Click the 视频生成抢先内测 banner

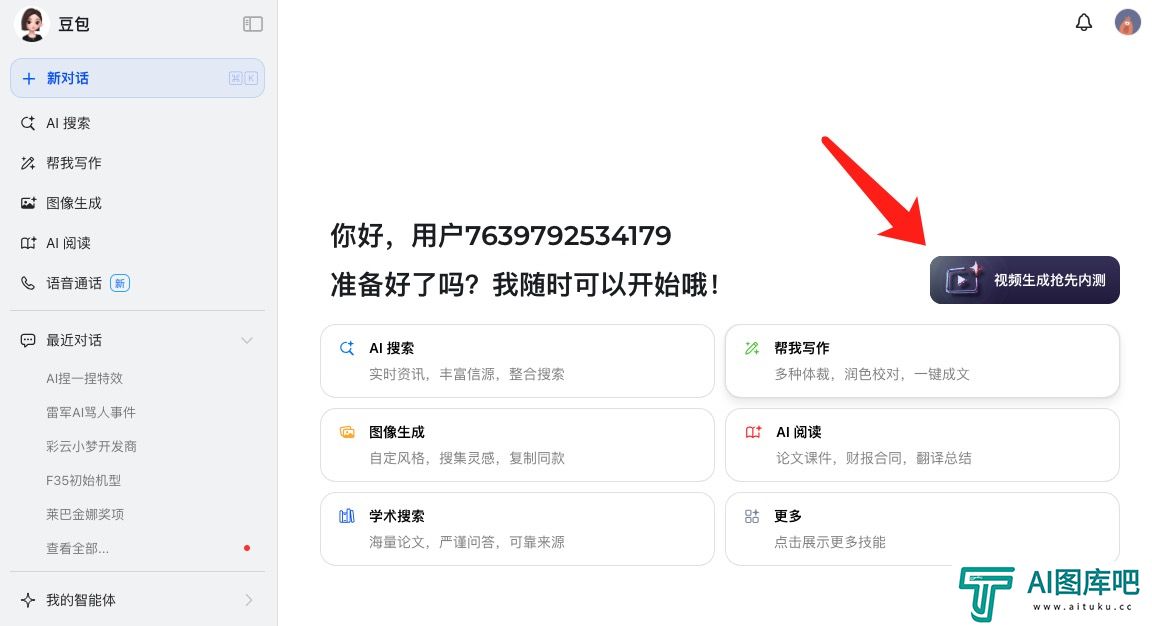[1024, 280]
